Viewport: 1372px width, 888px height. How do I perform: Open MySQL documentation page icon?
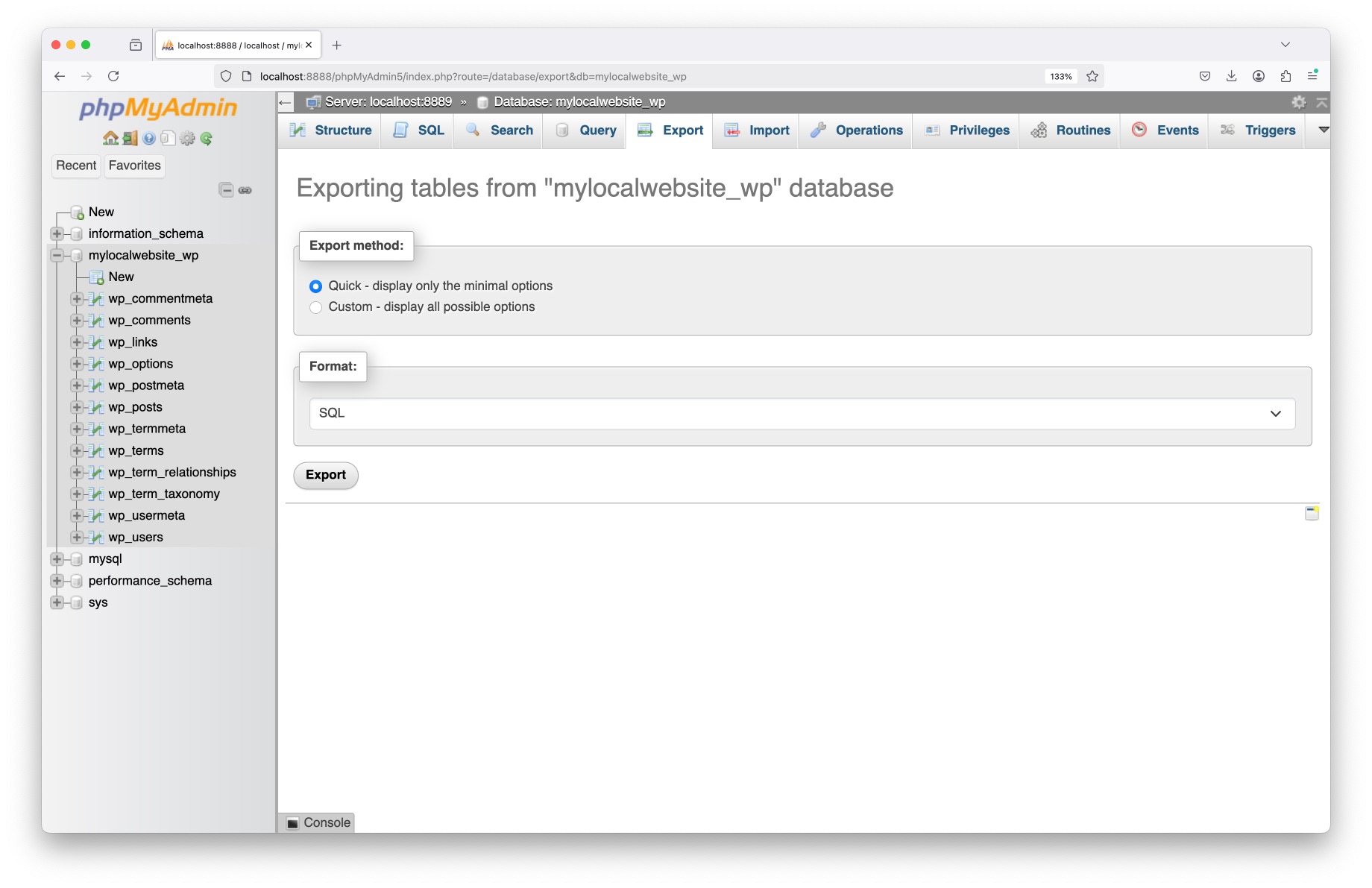pos(168,138)
